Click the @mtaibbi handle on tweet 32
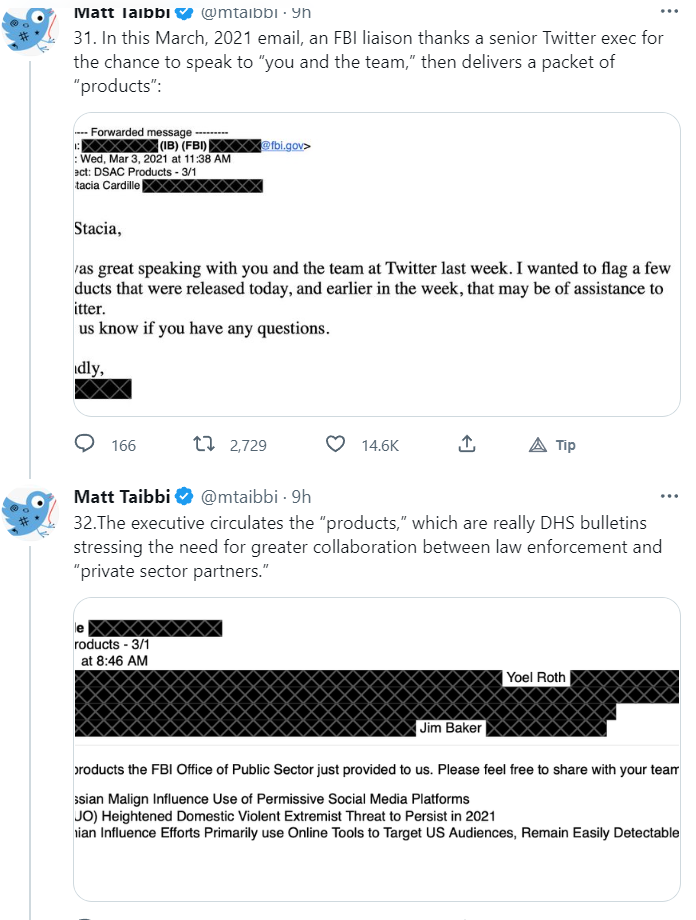 click(x=241, y=496)
